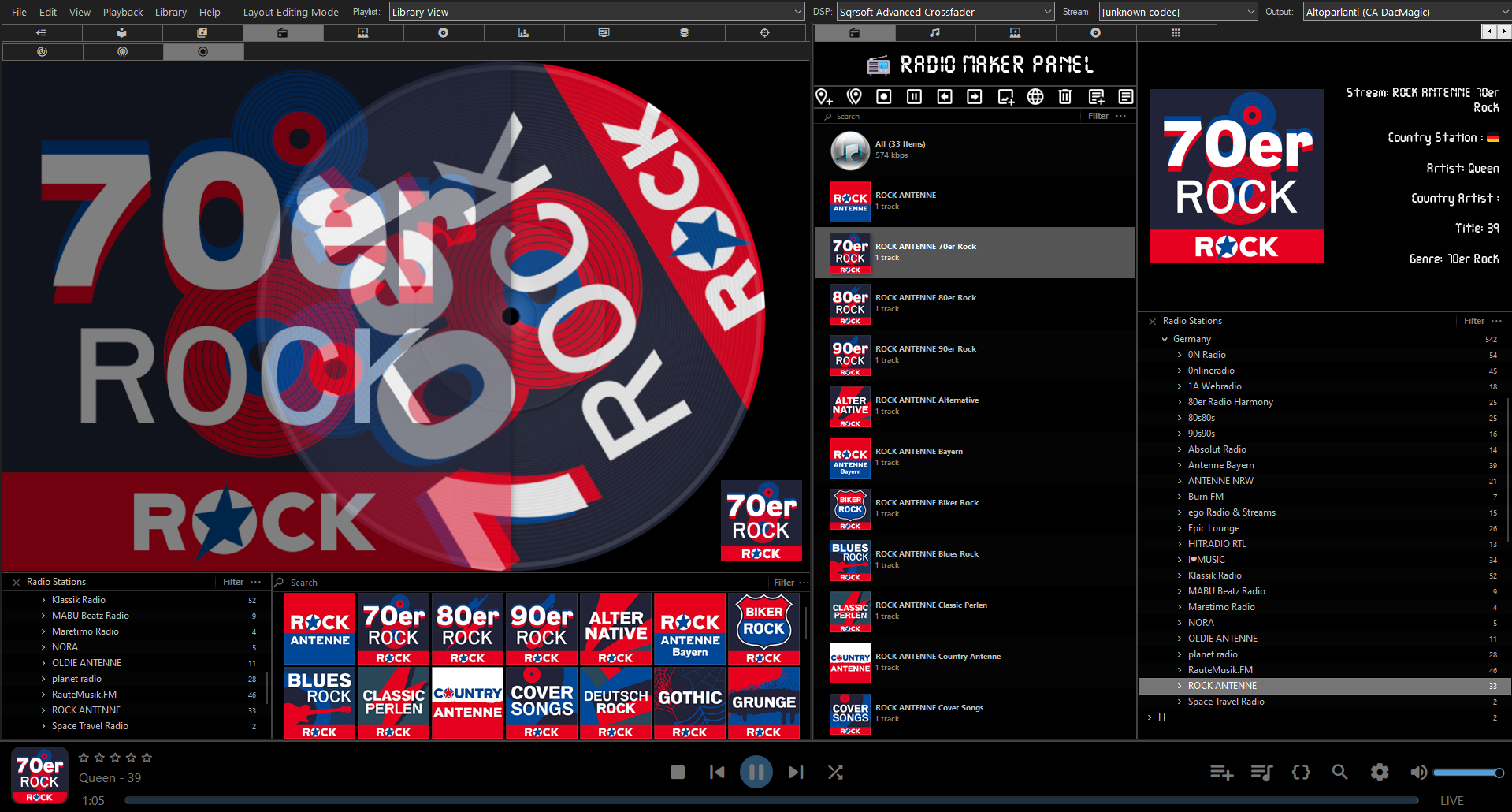Screen dimensions: 1512x812
Task: Click the location pin icon in Radio Maker toolbar
Action: pos(854,96)
